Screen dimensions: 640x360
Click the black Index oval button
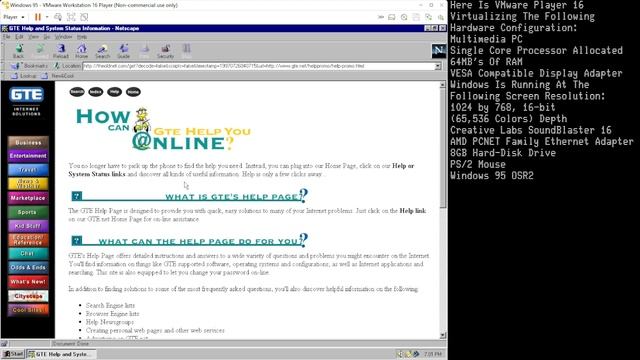coord(96,92)
